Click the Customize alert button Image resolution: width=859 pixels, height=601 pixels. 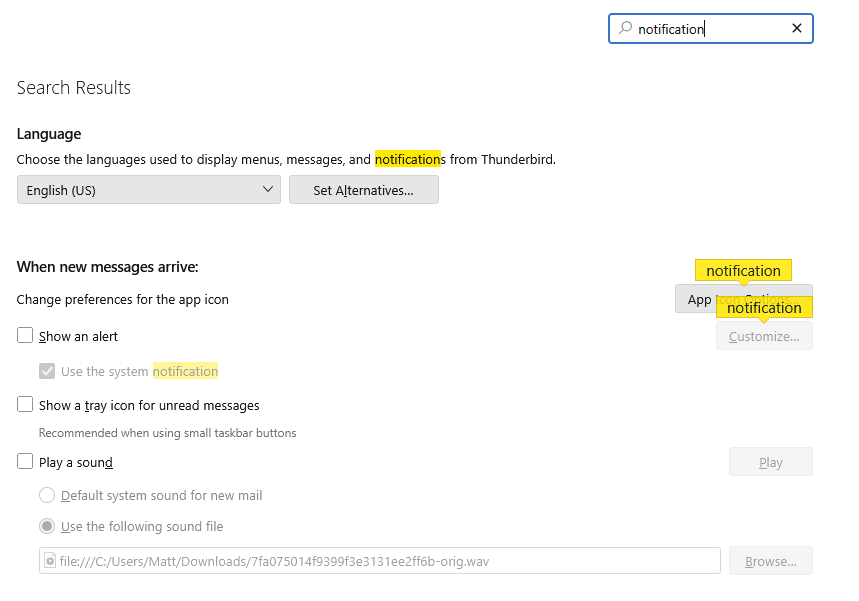764,336
